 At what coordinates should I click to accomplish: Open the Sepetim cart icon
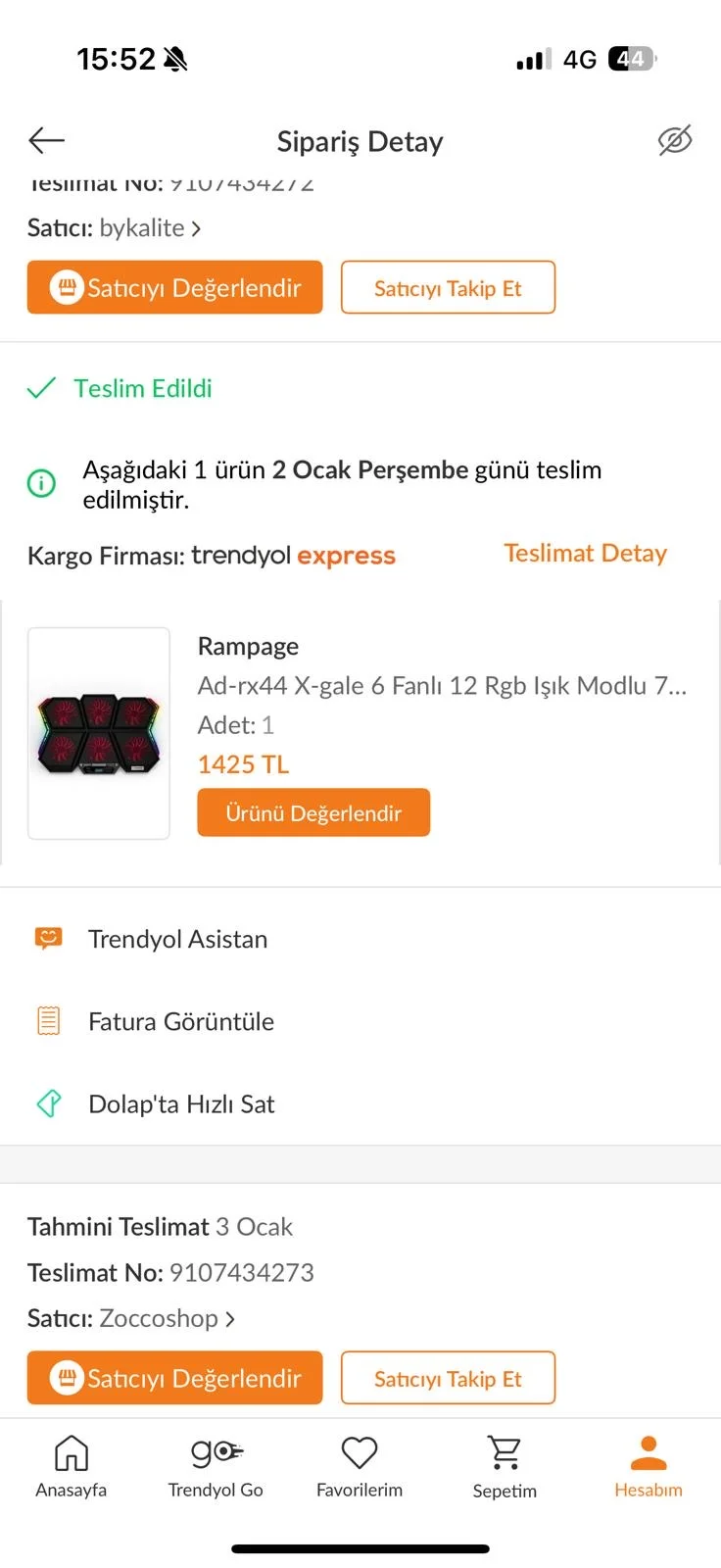point(505,1452)
